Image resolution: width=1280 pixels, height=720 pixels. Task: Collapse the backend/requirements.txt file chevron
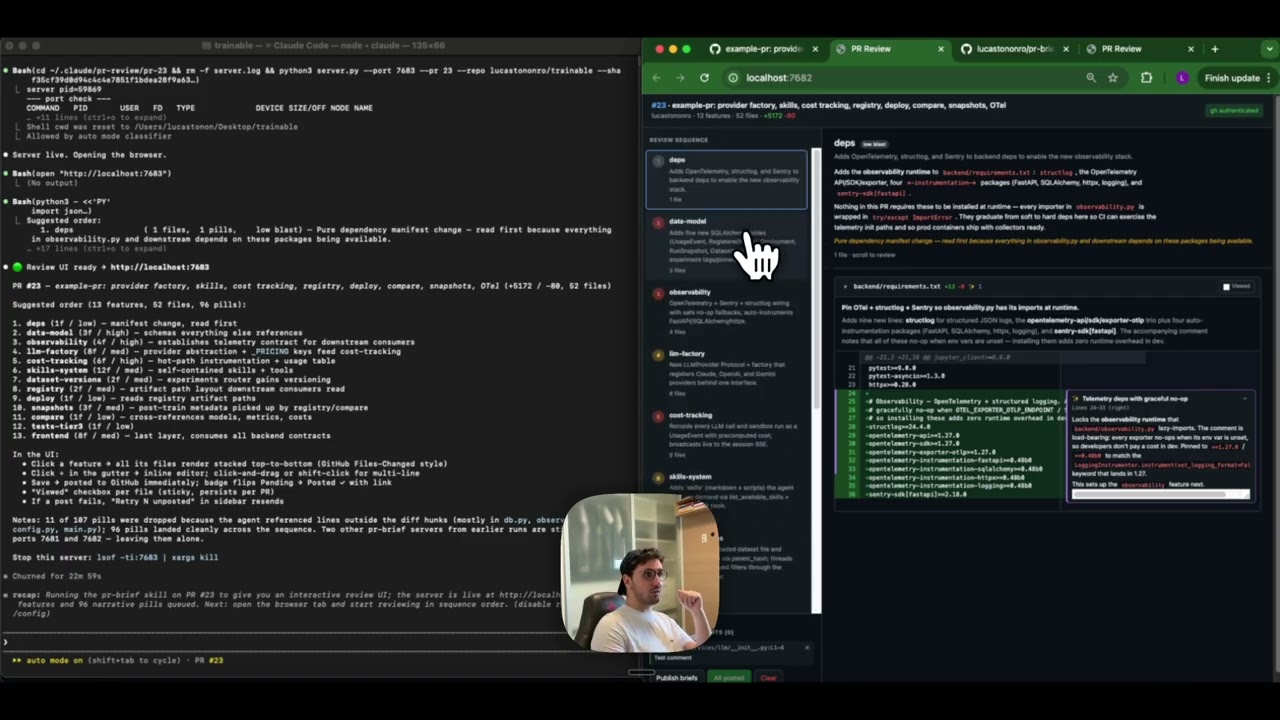point(846,287)
